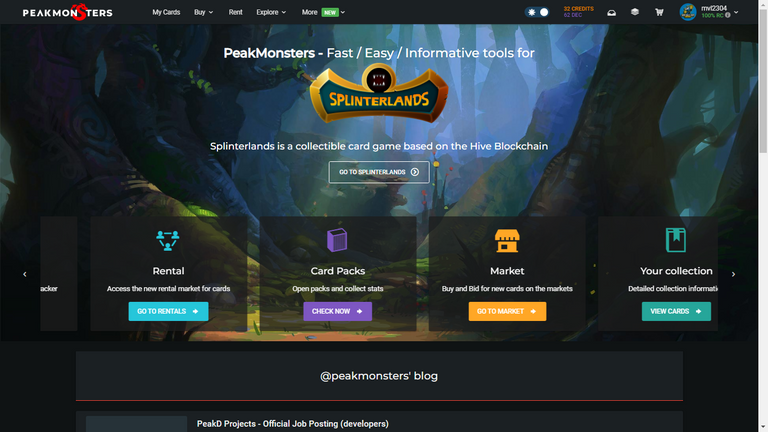This screenshot has width=768, height=432.
Task: Click the Go To Splinterlands button
Action: (379, 172)
